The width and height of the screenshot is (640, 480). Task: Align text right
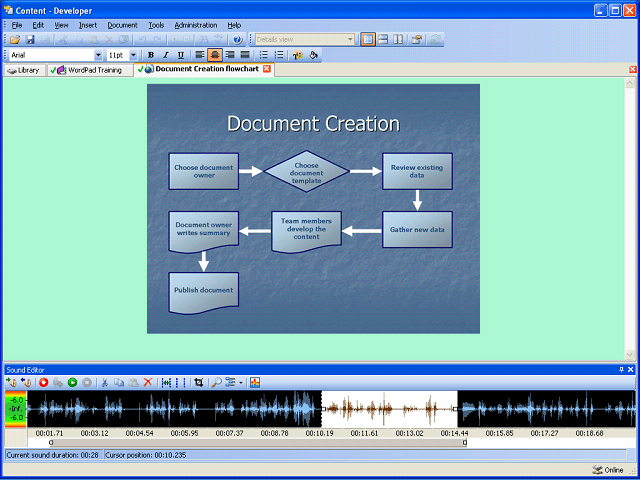(230, 55)
